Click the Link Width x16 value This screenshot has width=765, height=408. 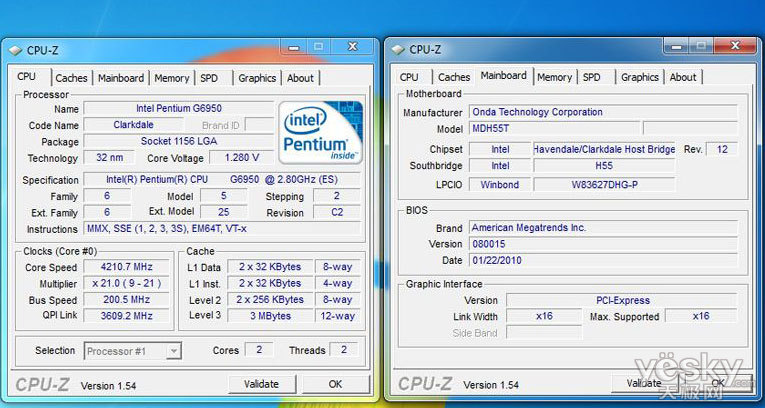tap(544, 316)
